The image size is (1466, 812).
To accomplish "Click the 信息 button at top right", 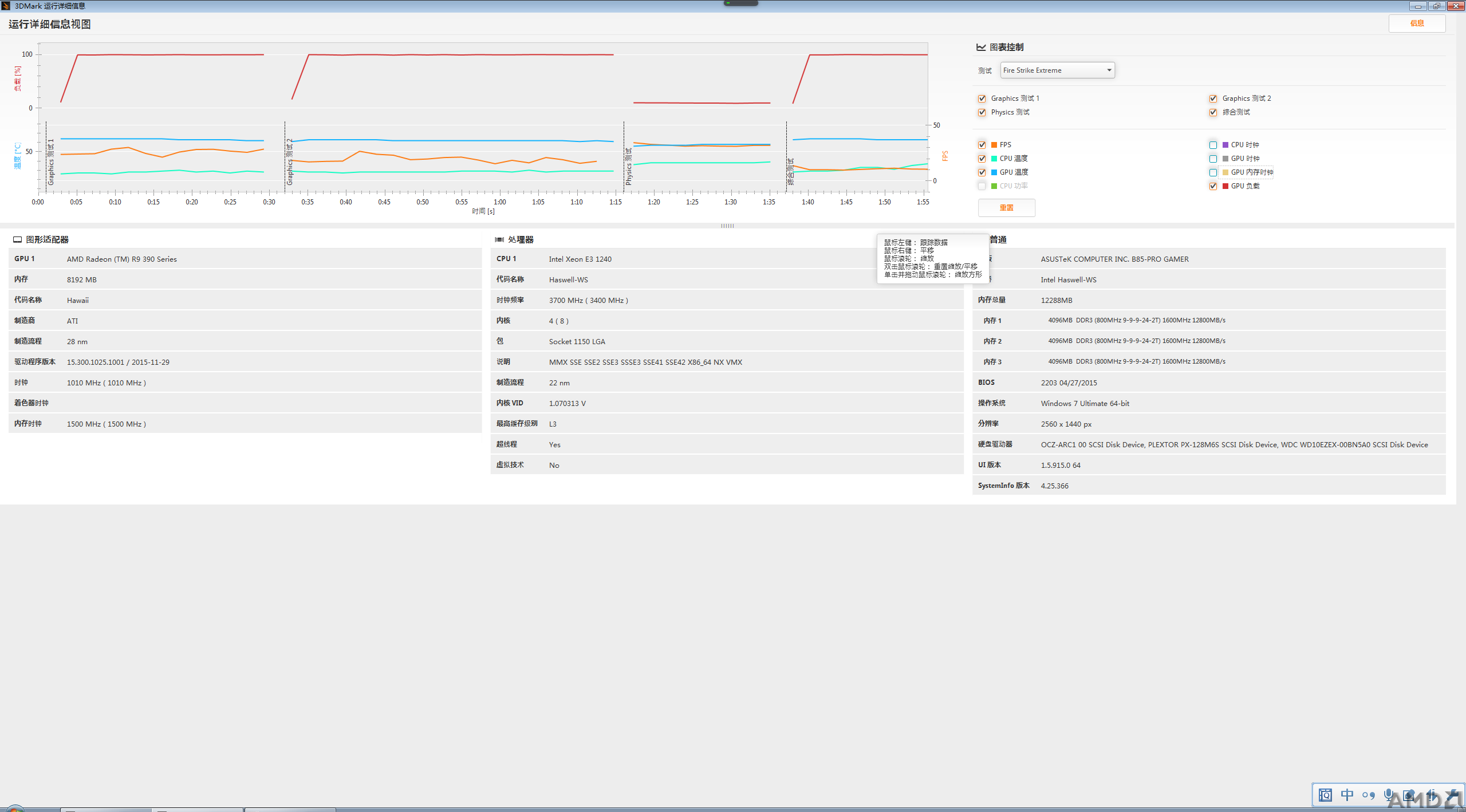I will tap(1417, 23).
